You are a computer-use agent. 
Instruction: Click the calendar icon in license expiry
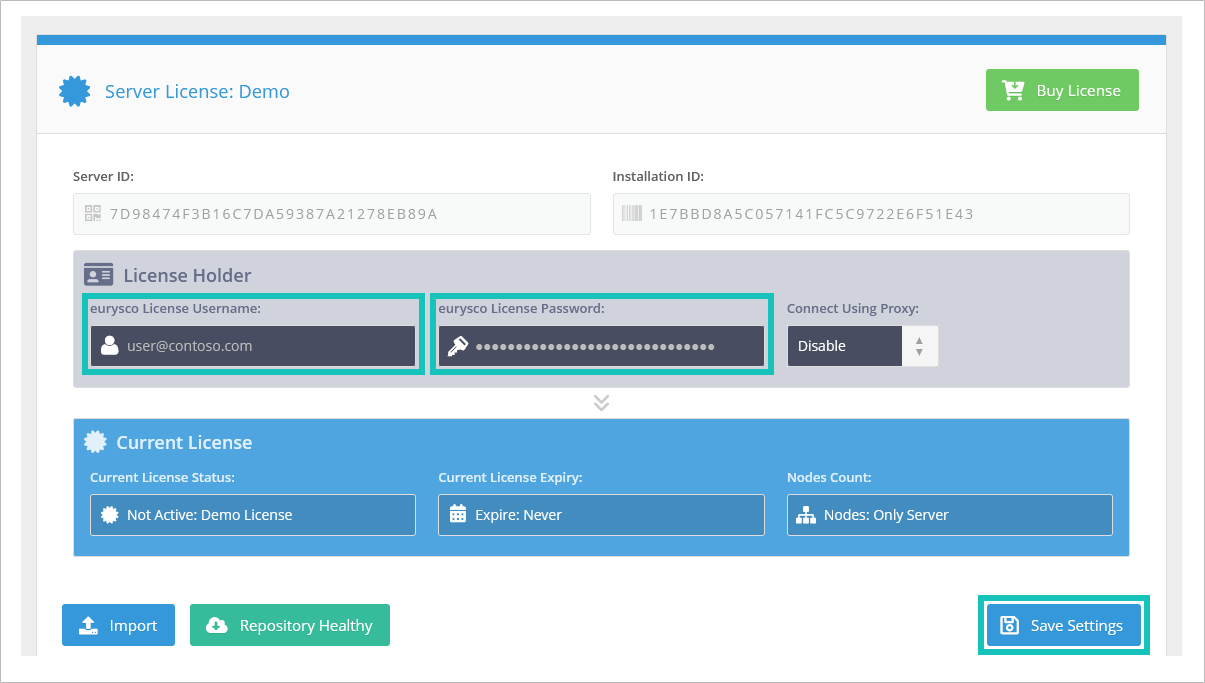(458, 515)
